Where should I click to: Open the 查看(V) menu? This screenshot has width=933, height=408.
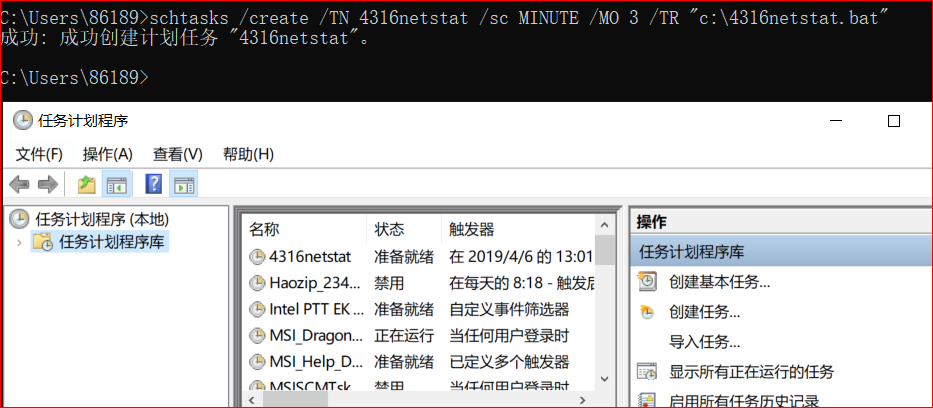point(178,155)
